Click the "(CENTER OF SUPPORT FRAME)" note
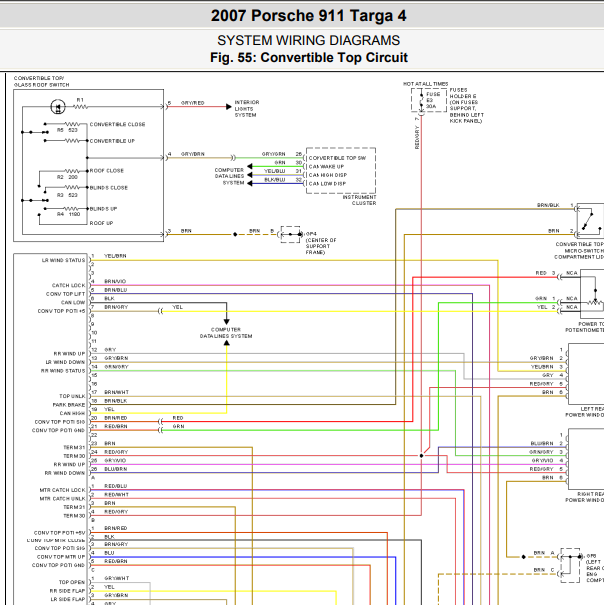This screenshot has height=605, width=604. [321, 246]
